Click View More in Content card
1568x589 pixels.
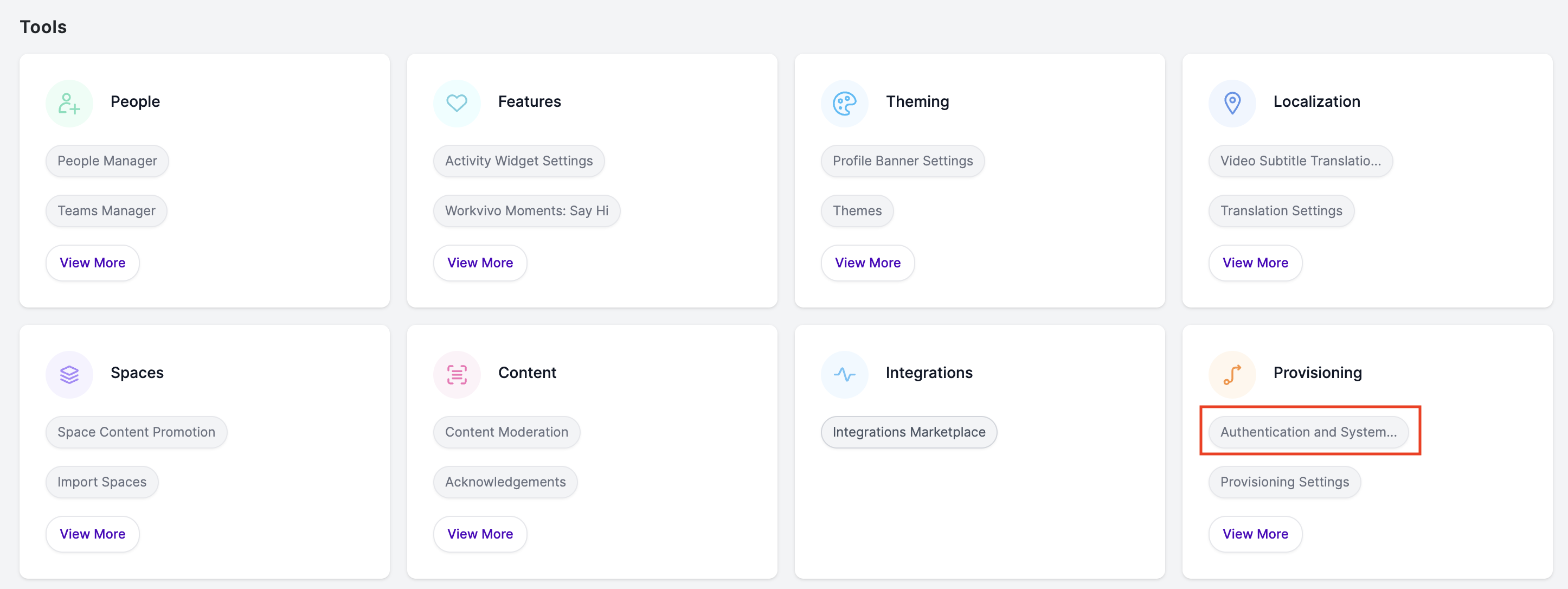coord(480,534)
